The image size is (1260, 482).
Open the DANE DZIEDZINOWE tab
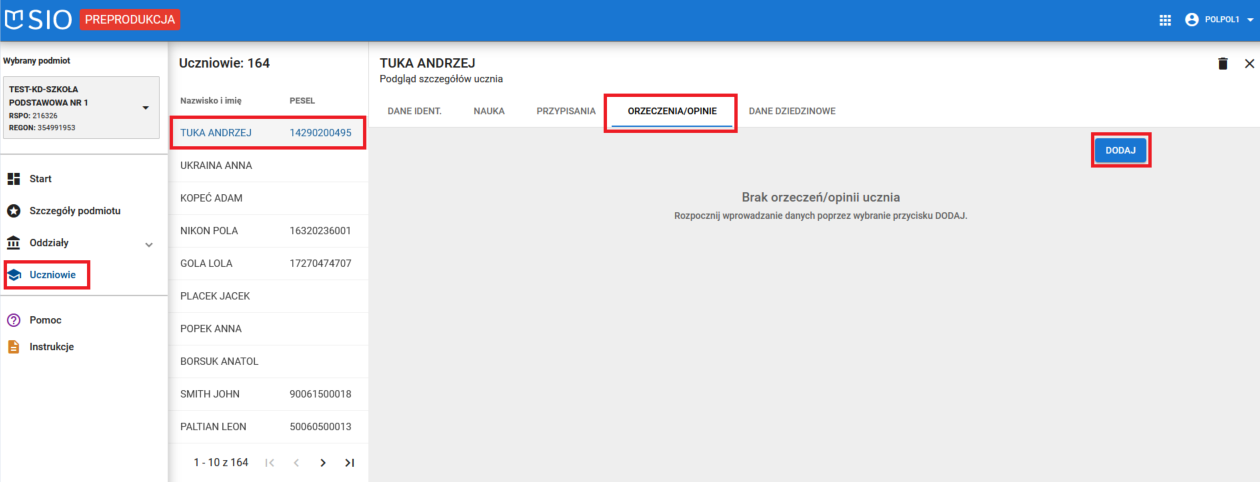pos(792,111)
